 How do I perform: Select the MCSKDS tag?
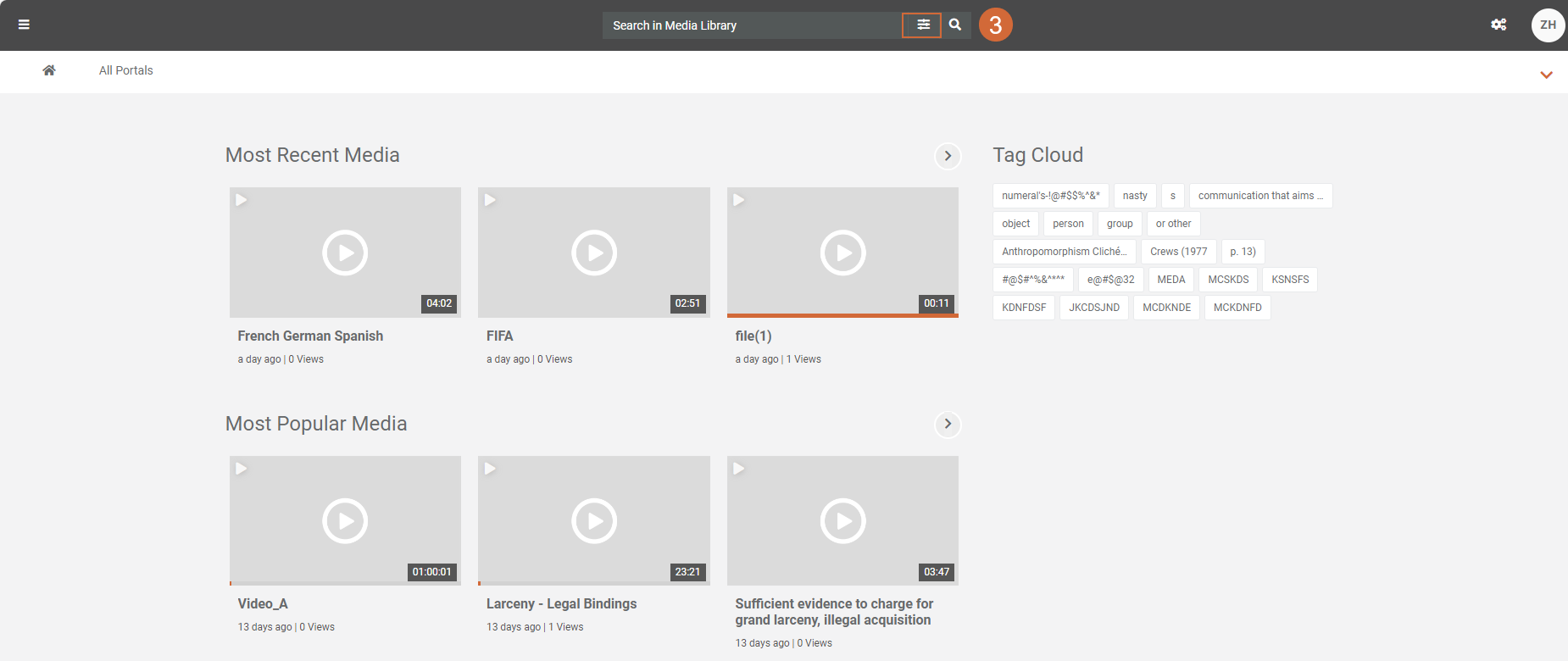click(1227, 280)
